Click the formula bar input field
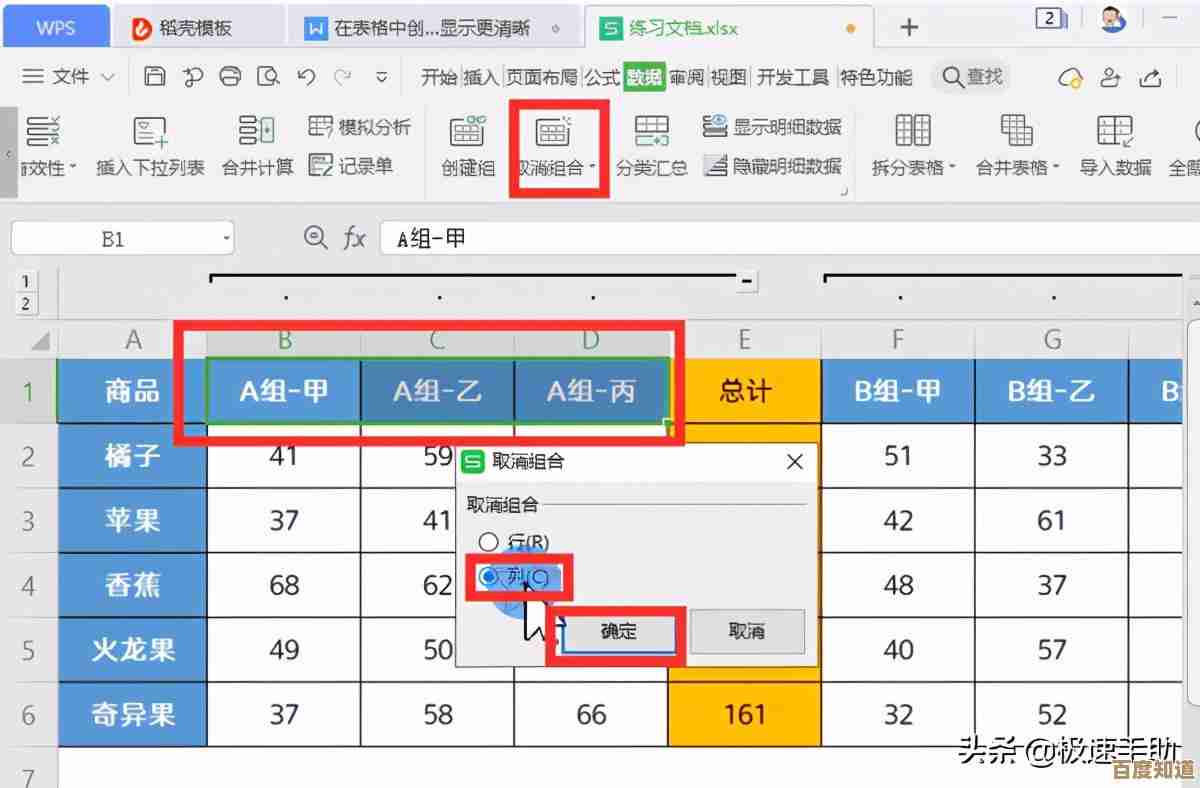 click(780, 238)
